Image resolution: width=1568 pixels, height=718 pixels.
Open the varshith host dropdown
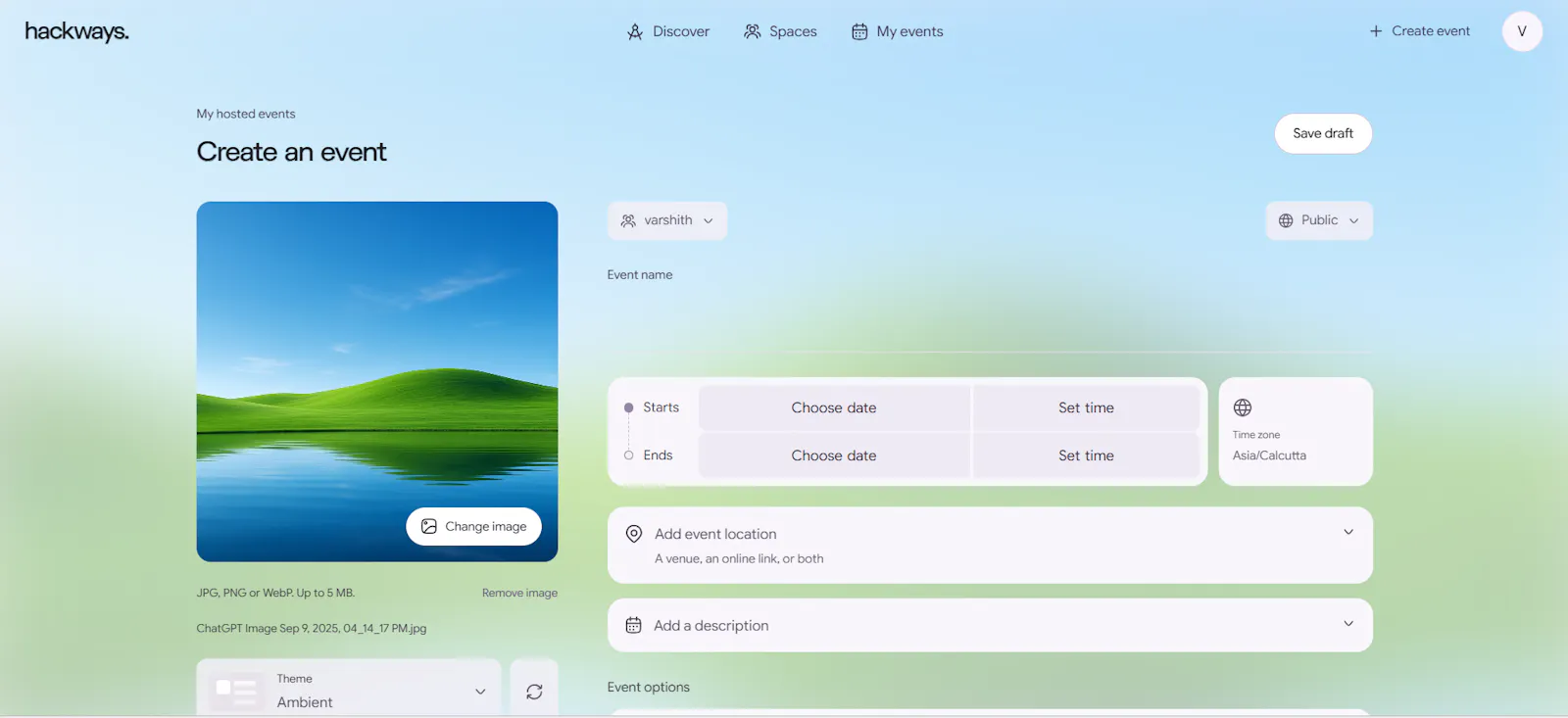pos(667,220)
